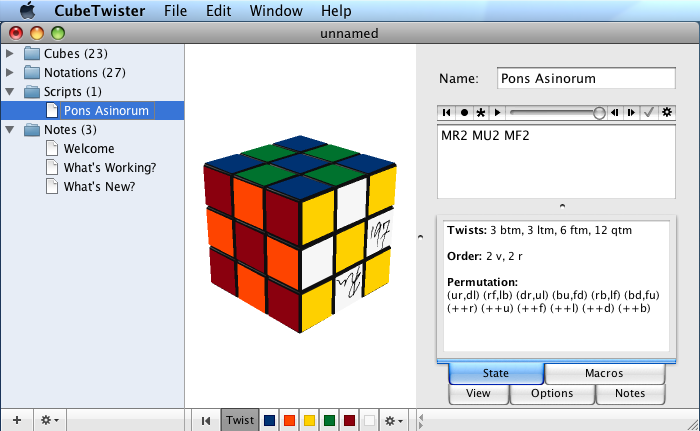Open the File menu
700x431 pixels.
pos(175,11)
